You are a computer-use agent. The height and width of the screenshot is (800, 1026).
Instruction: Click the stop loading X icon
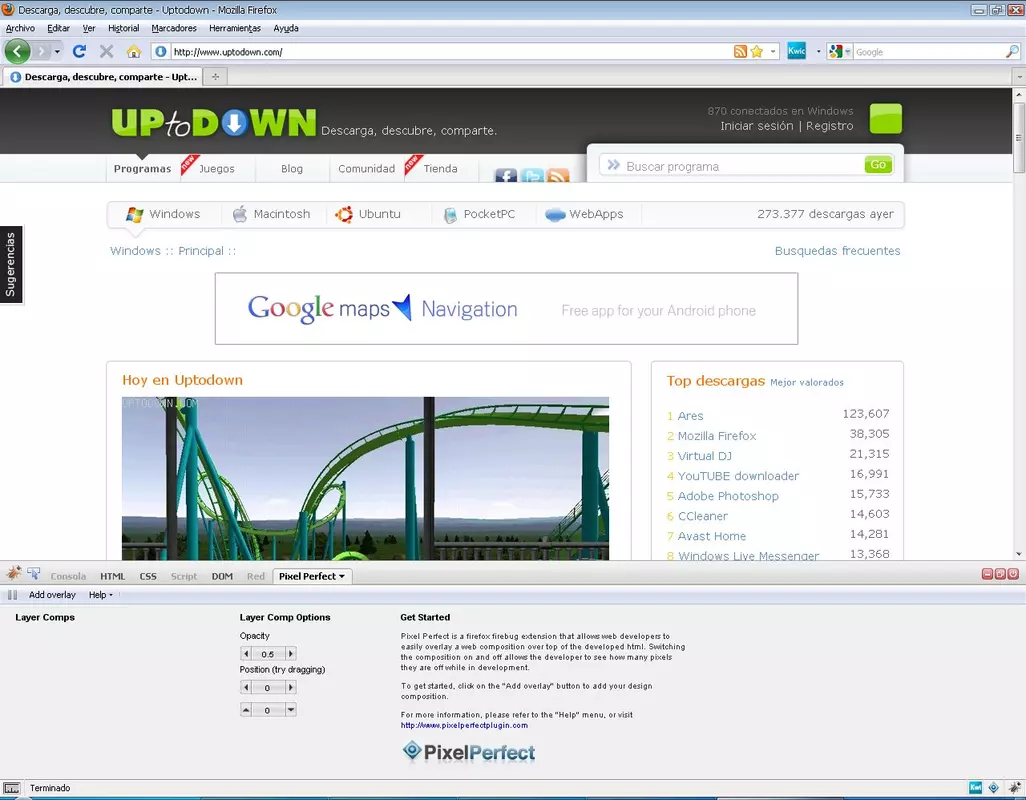tap(107, 51)
